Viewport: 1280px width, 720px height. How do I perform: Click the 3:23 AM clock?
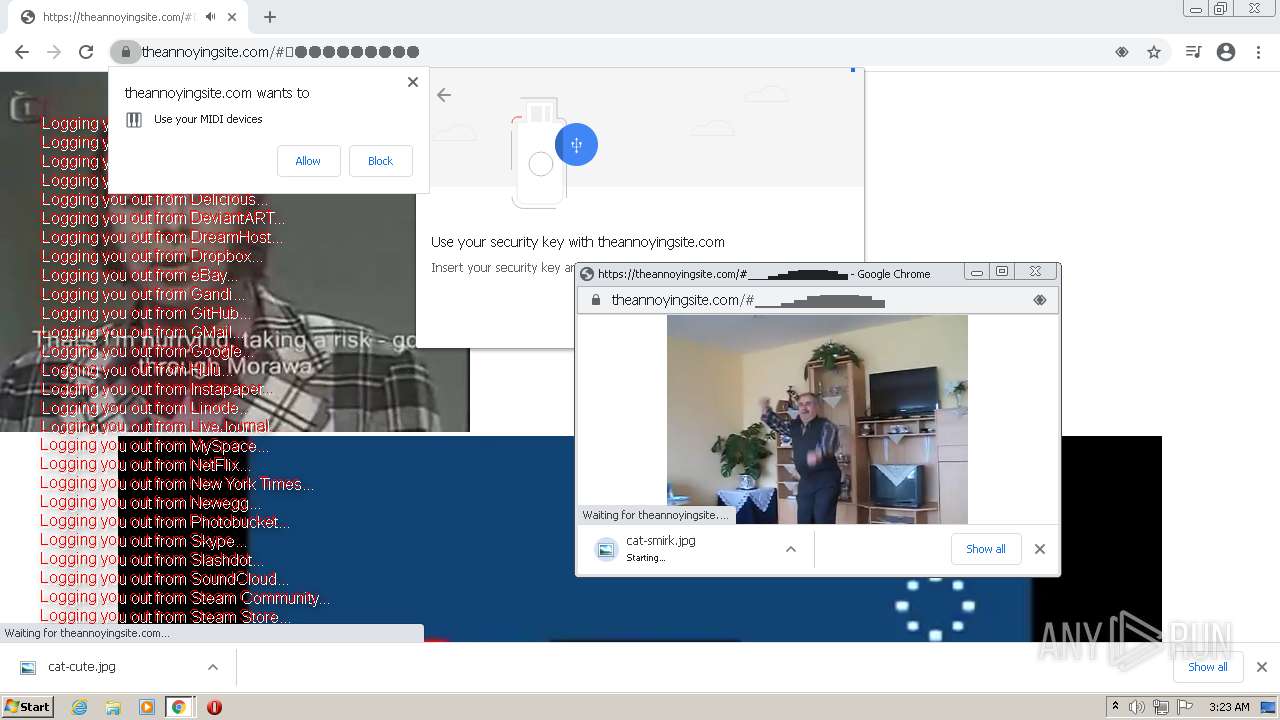coord(1229,707)
